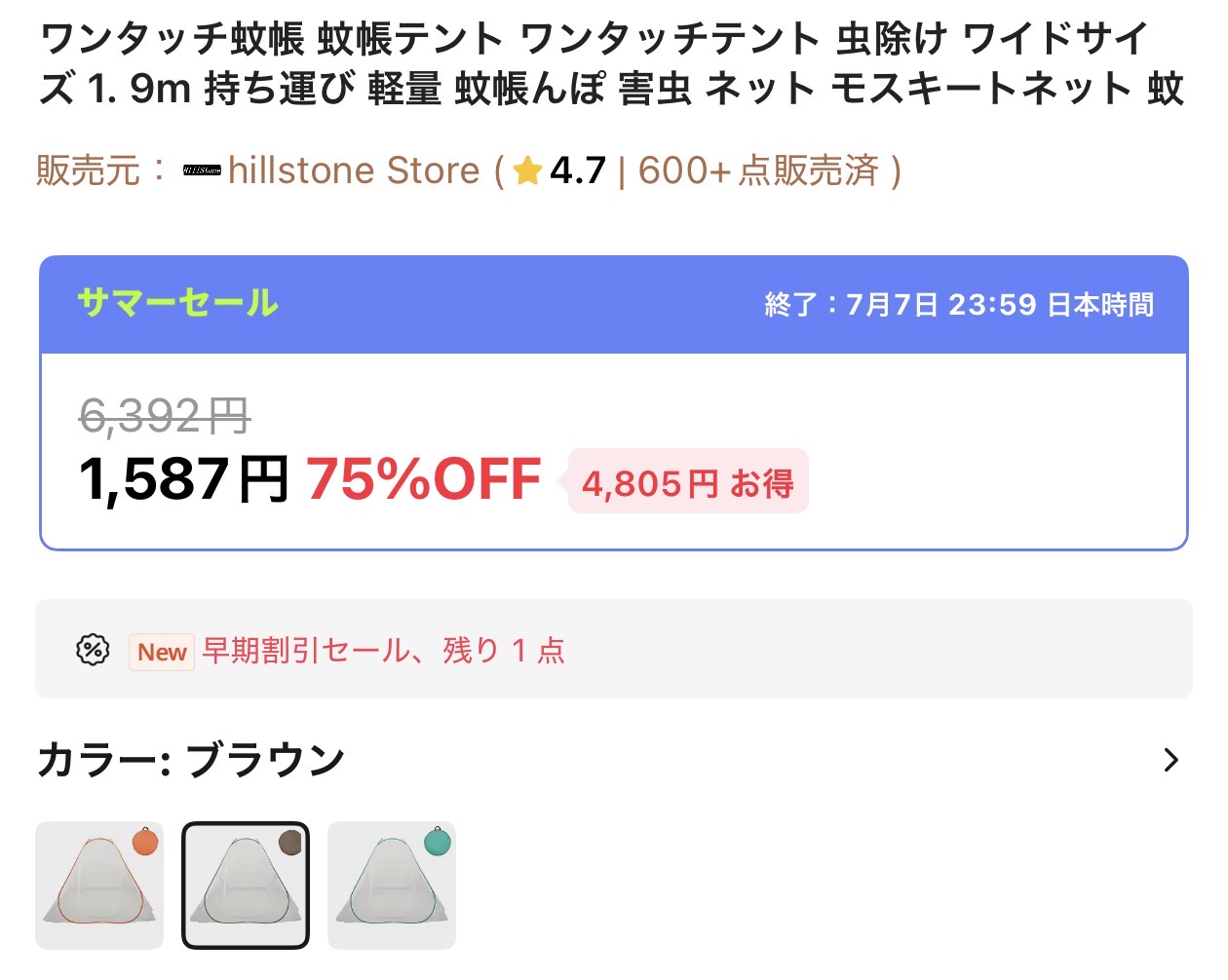
Task: Click the hillstone Store logo icon
Action: 202,170
